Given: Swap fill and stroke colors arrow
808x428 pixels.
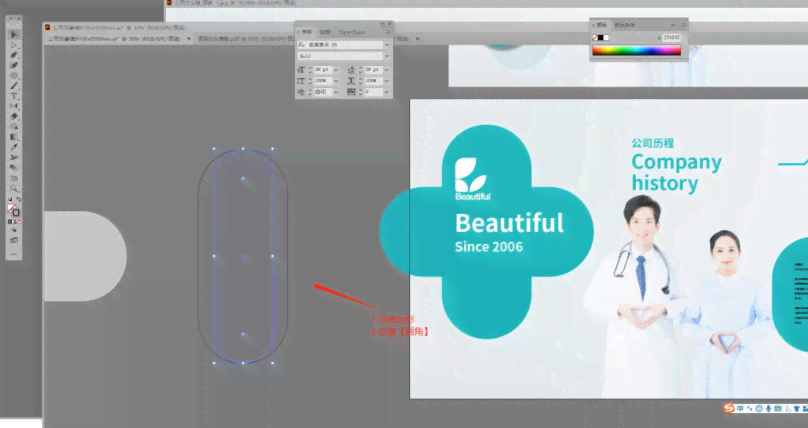Looking at the screenshot, I should pos(19,199).
